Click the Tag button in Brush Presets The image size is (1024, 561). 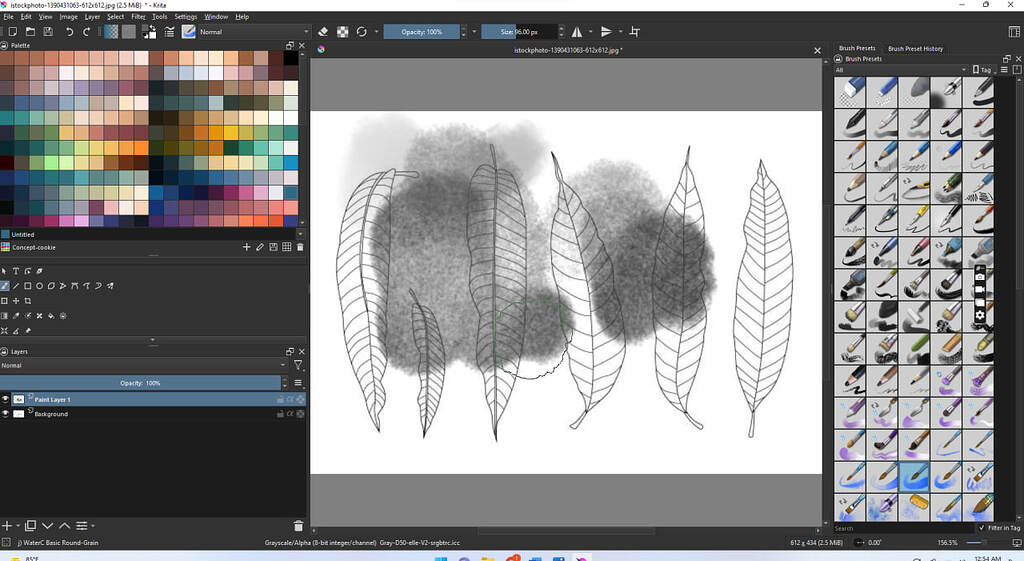(x=982, y=70)
